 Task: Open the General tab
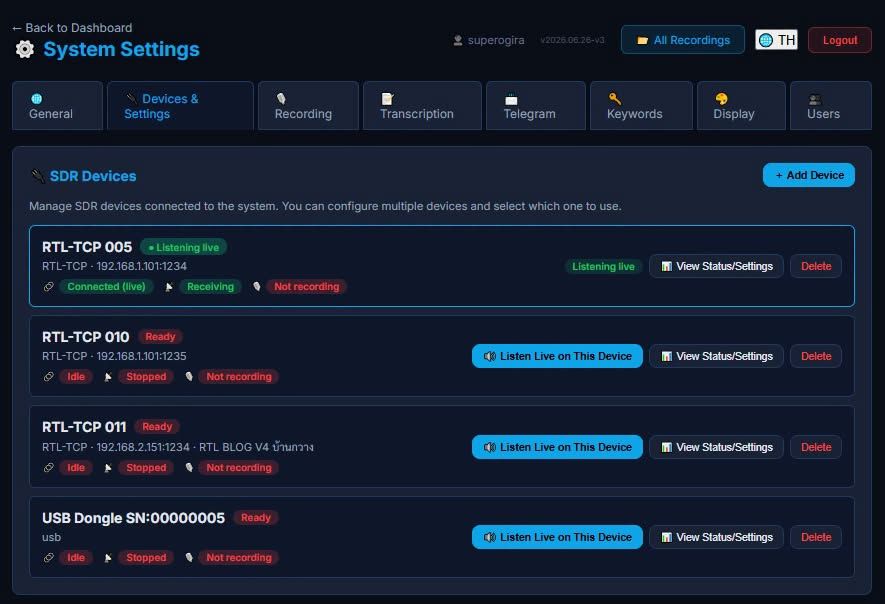click(58, 106)
